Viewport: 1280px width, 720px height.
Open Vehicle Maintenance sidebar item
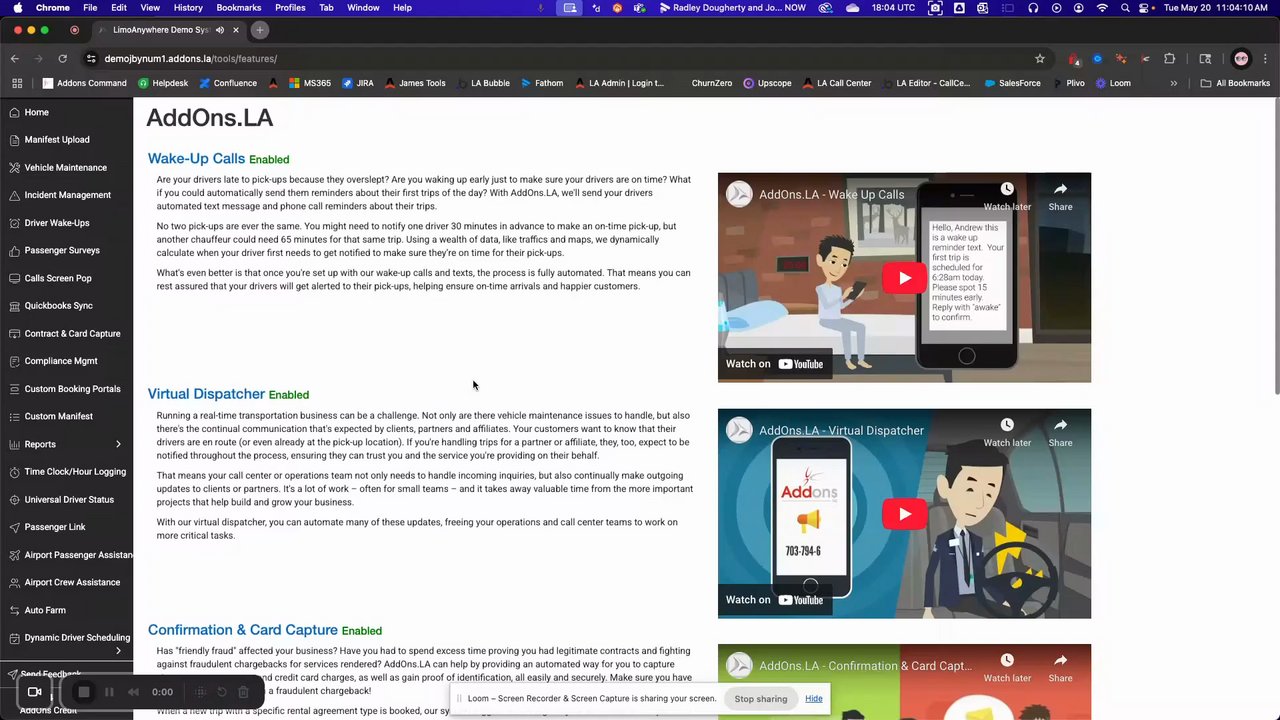(65, 168)
